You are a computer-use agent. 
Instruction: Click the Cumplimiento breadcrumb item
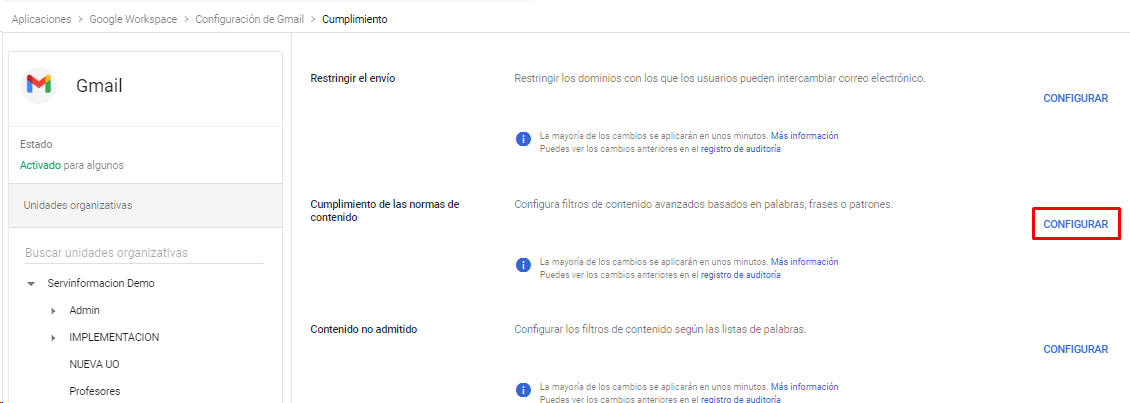355,19
